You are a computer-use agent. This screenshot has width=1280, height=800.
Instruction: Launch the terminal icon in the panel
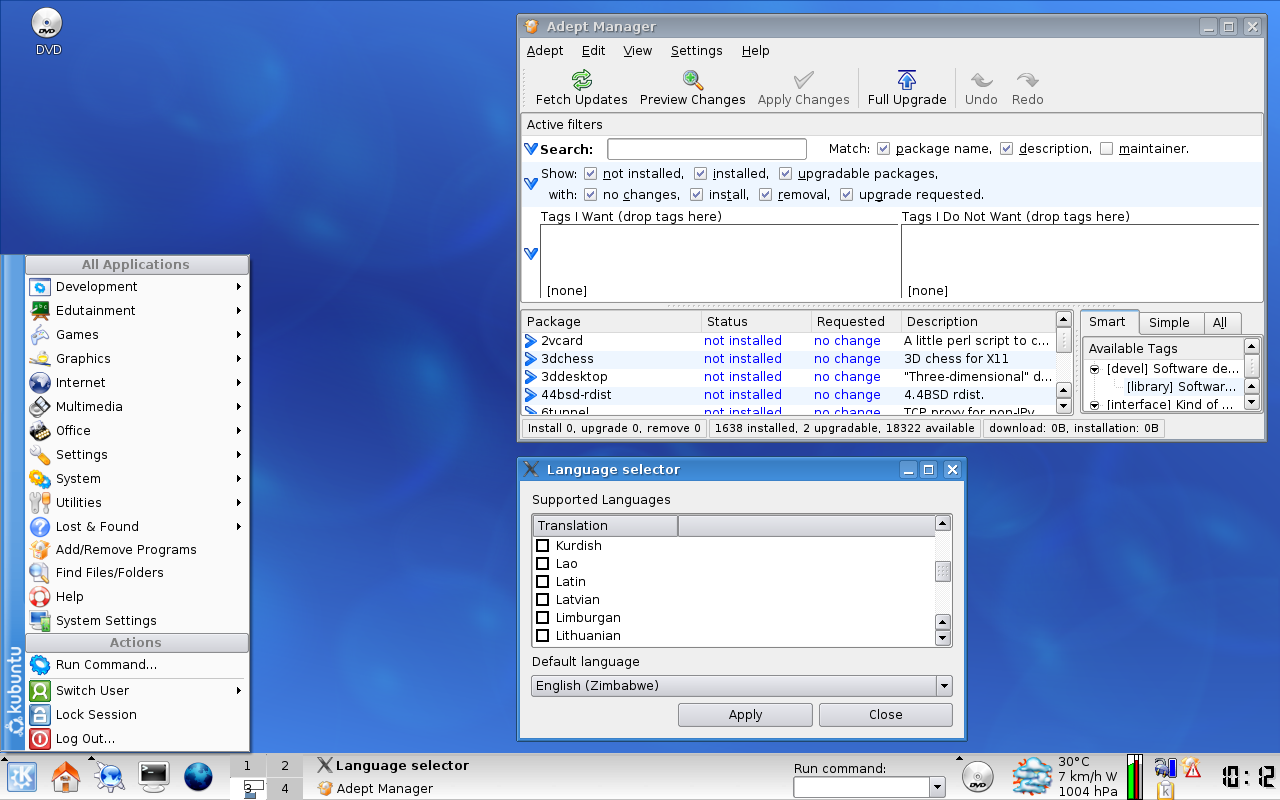point(154,776)
